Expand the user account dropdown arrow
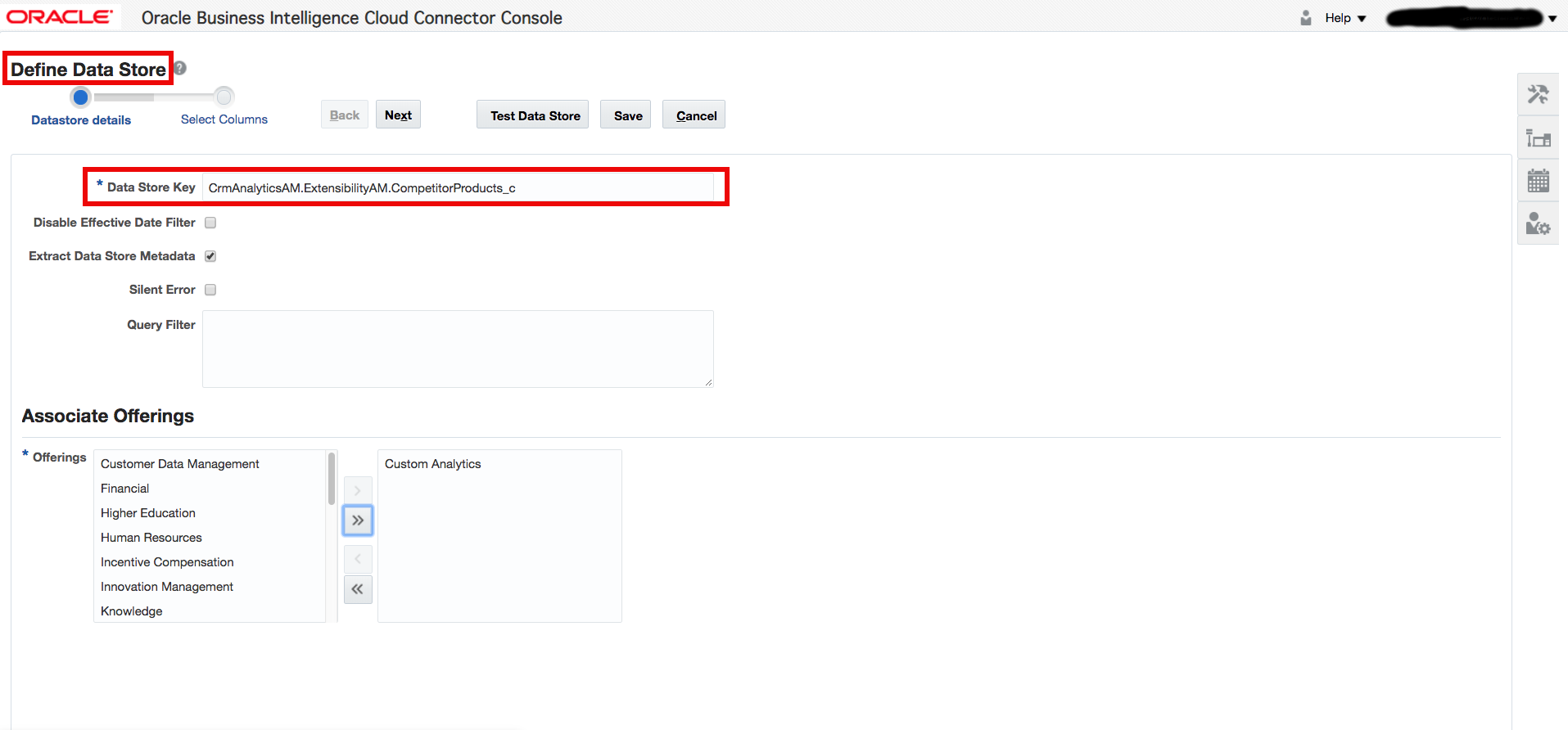The width and height of the screenshot is (1568, 730). coord(1552,19)
